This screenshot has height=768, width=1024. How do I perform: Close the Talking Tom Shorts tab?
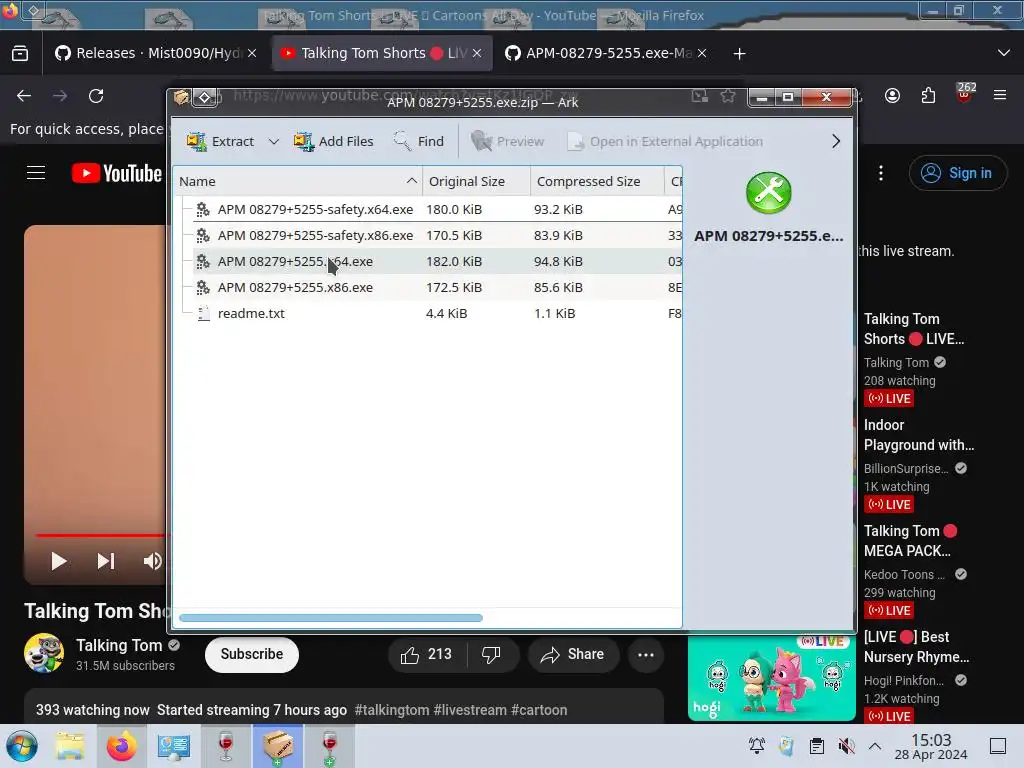[477, 54]
